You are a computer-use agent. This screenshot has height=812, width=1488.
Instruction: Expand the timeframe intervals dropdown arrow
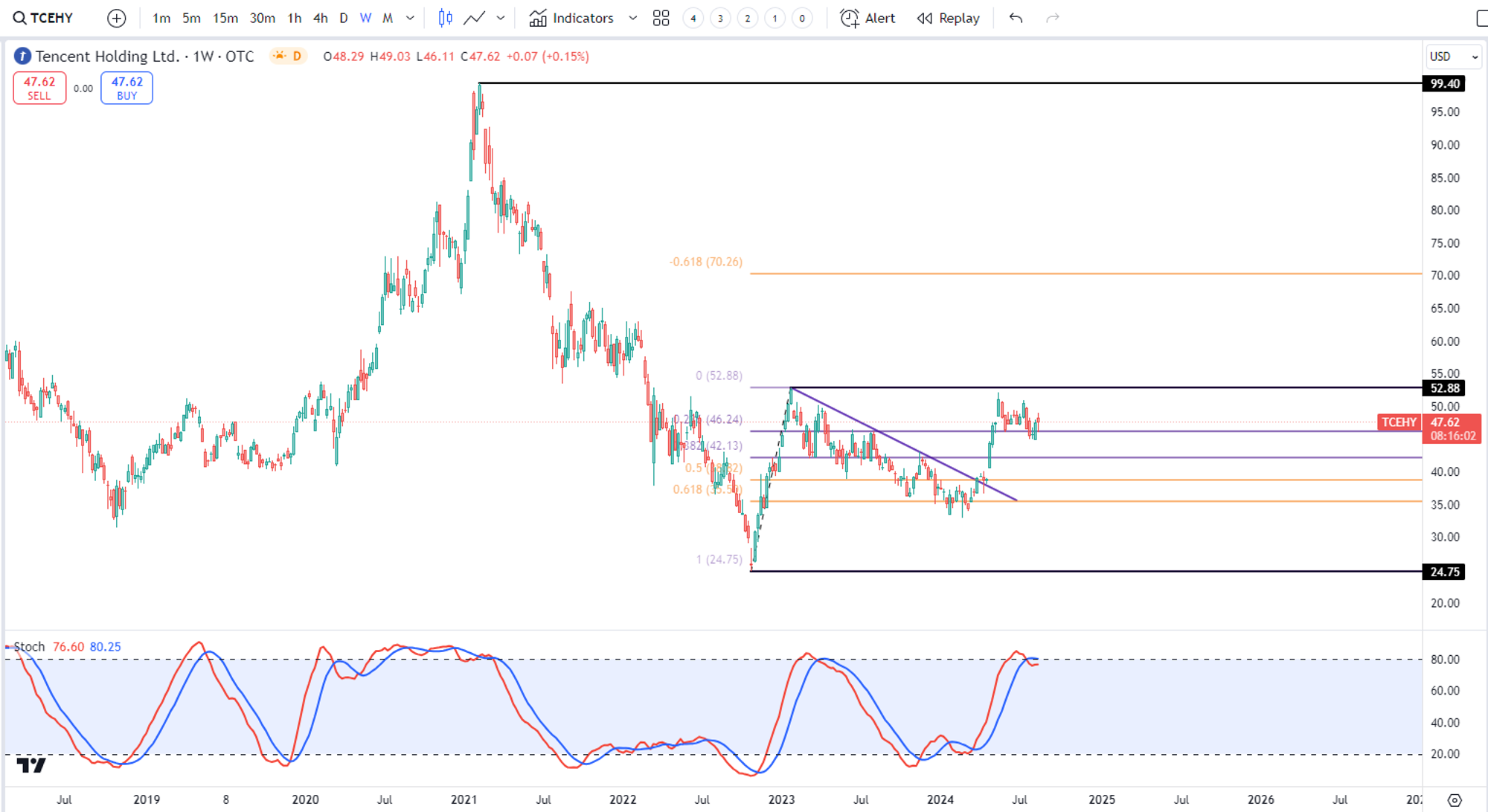tap(410, 18)
